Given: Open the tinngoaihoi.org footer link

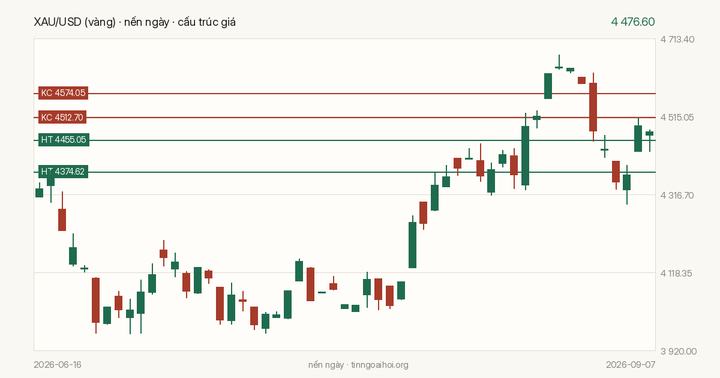Looking at the screenshot, I should 379,365.
